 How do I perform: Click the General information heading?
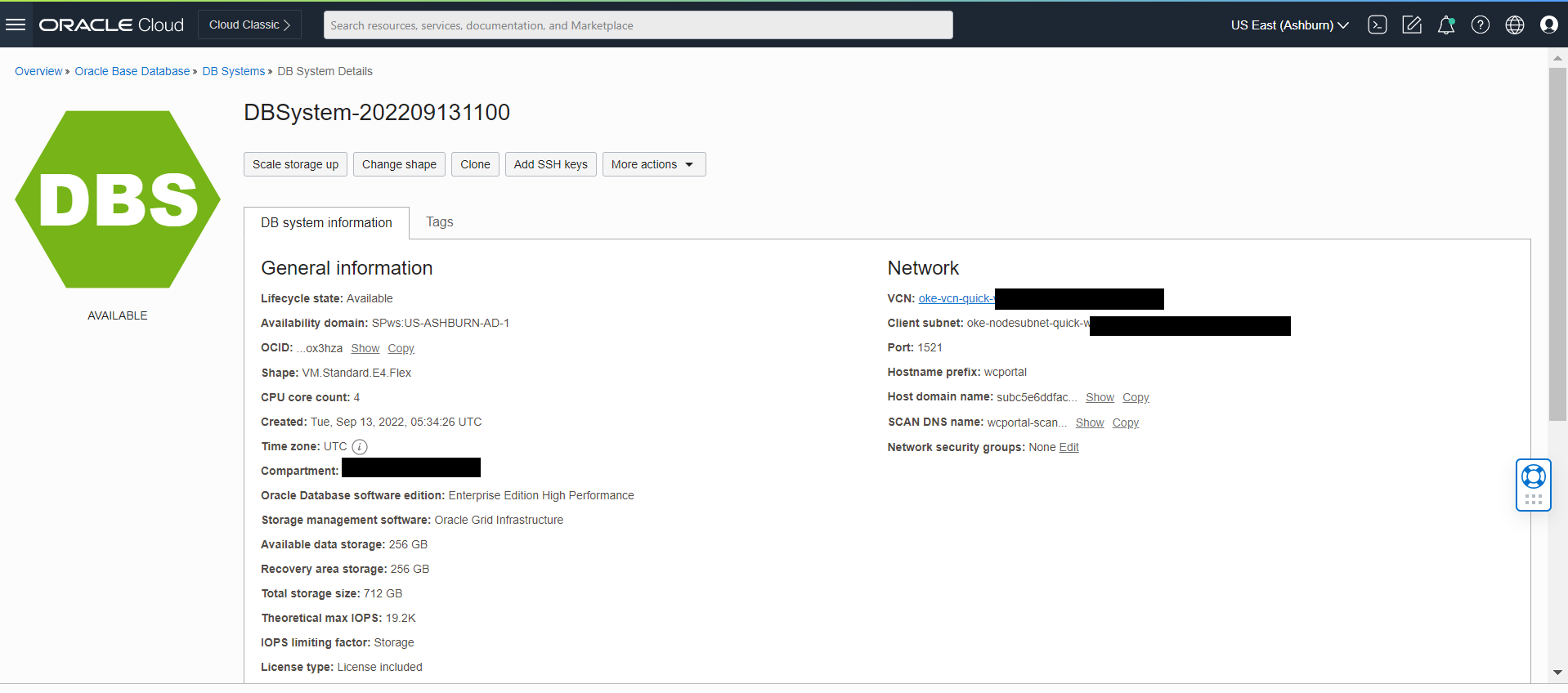click(347, 268)
